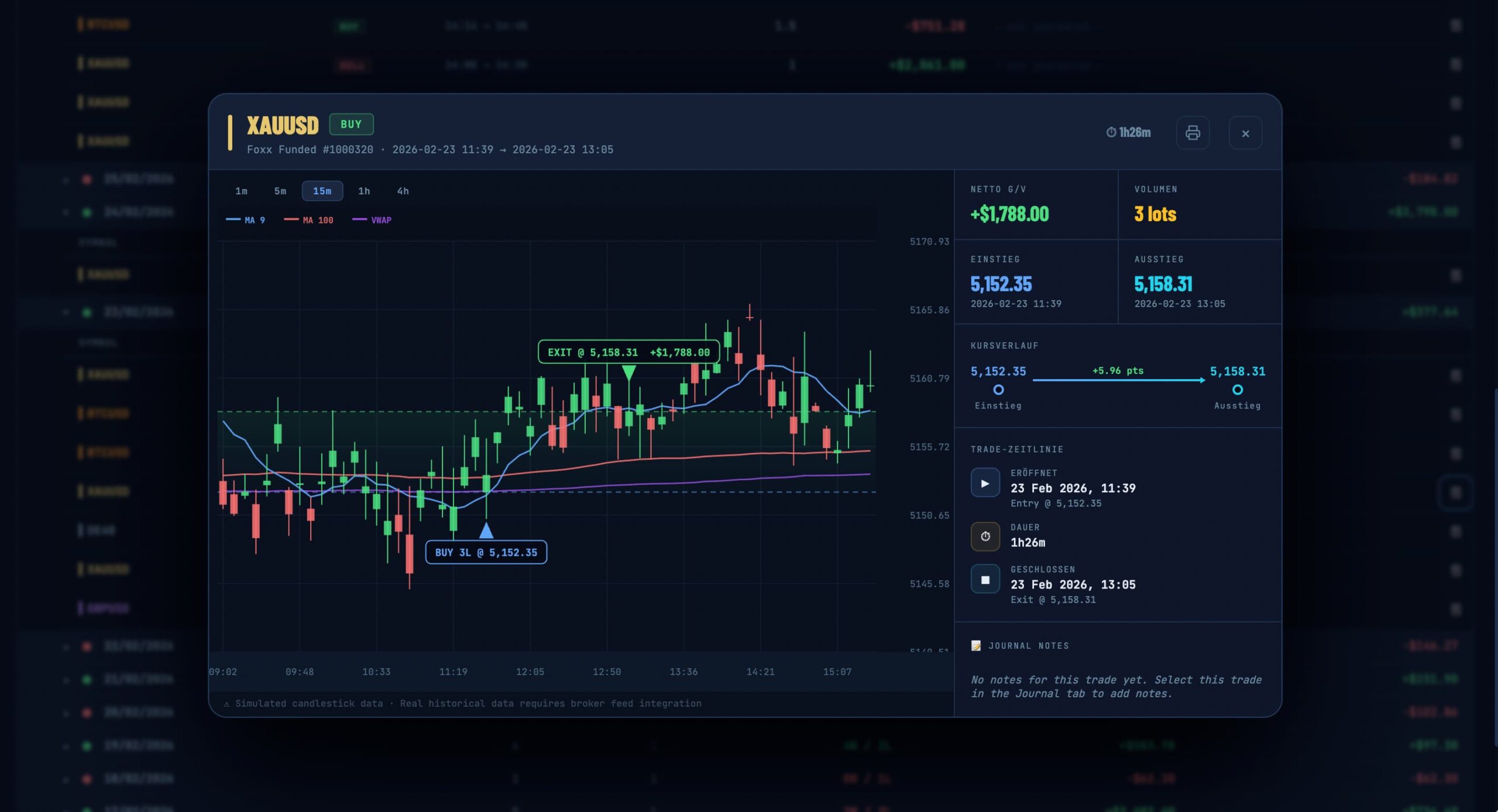Toggle the MA 100 legend line
The height and width of the screenshot is (812, 1498).
click(309, 220)
